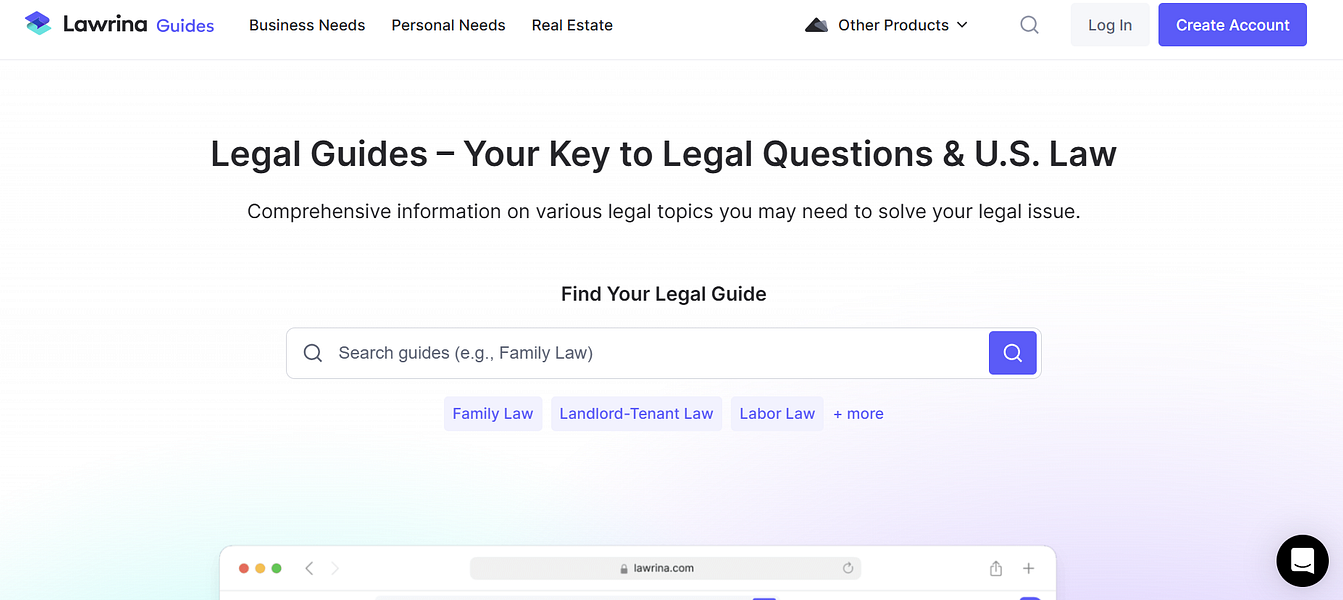Open the Personal Needs menu

coord(448,25)
